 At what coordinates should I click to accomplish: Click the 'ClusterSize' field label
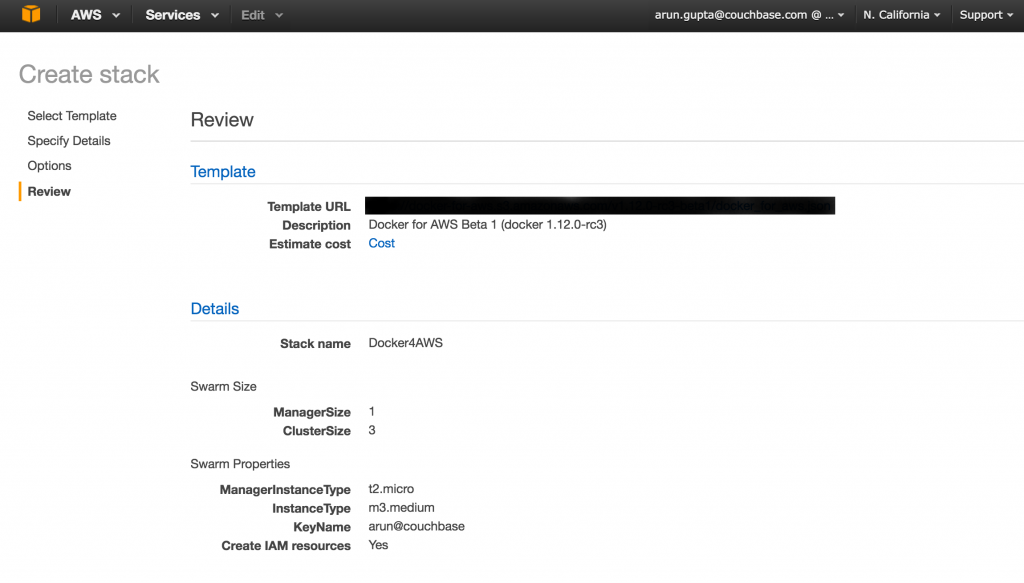coord(317,431)
